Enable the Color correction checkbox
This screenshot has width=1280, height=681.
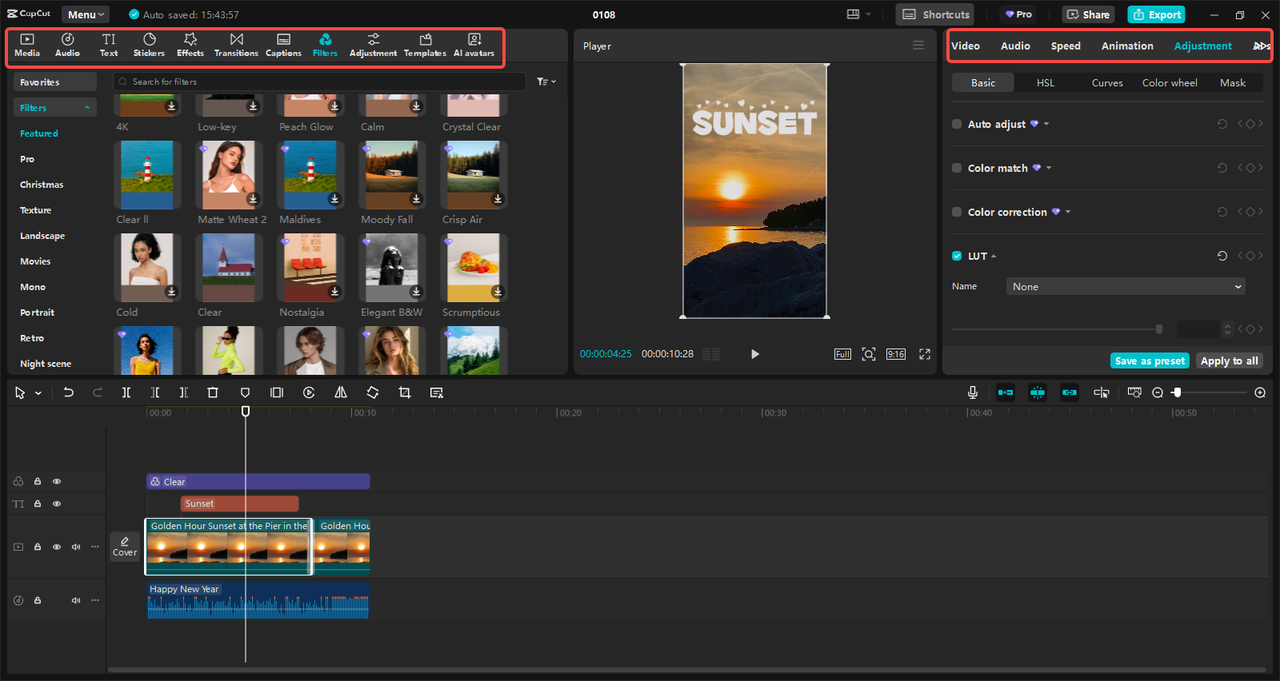pyautogui.click(x=957, y=212)
